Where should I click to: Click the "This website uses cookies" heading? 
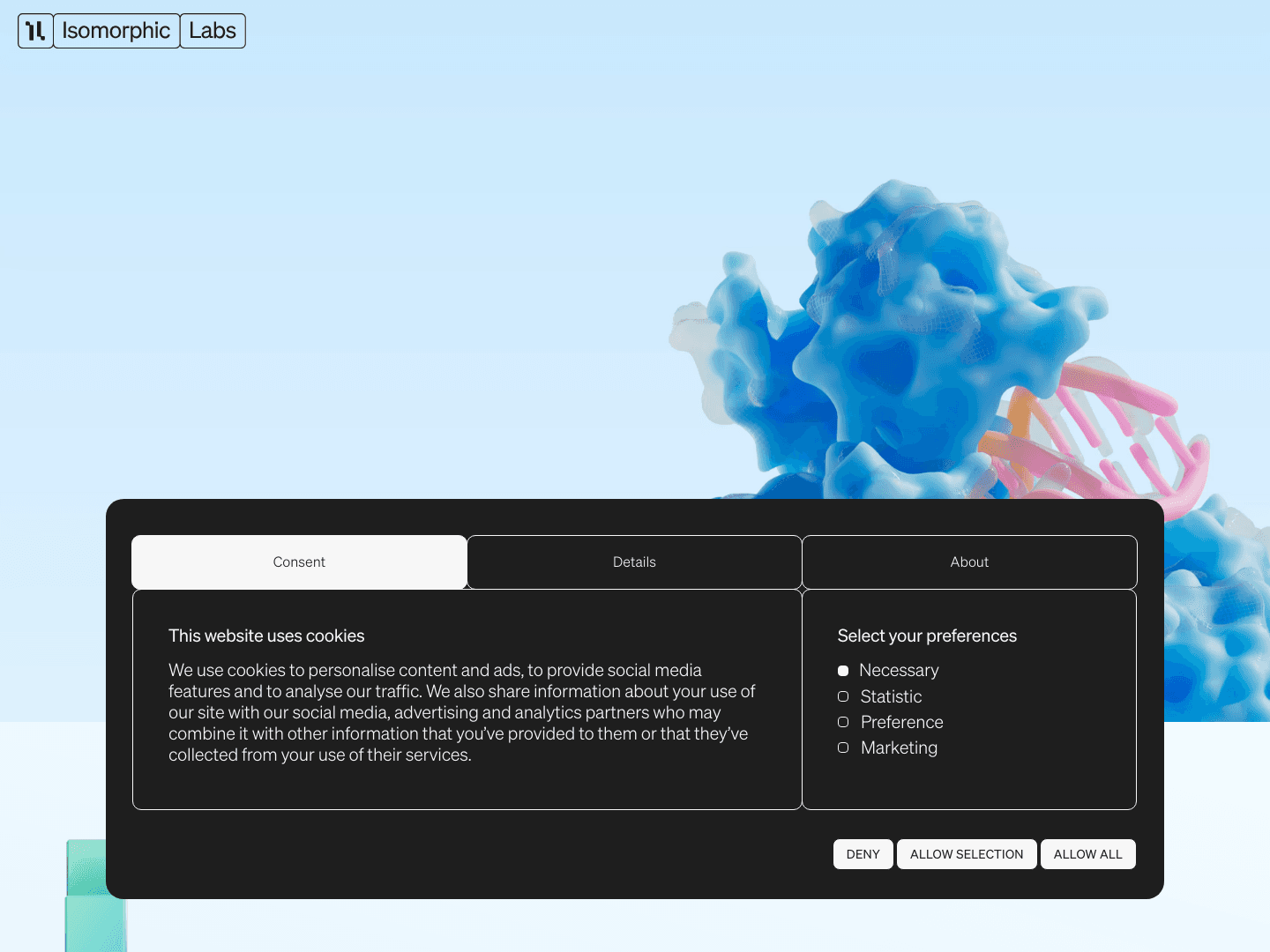(266, 636)
